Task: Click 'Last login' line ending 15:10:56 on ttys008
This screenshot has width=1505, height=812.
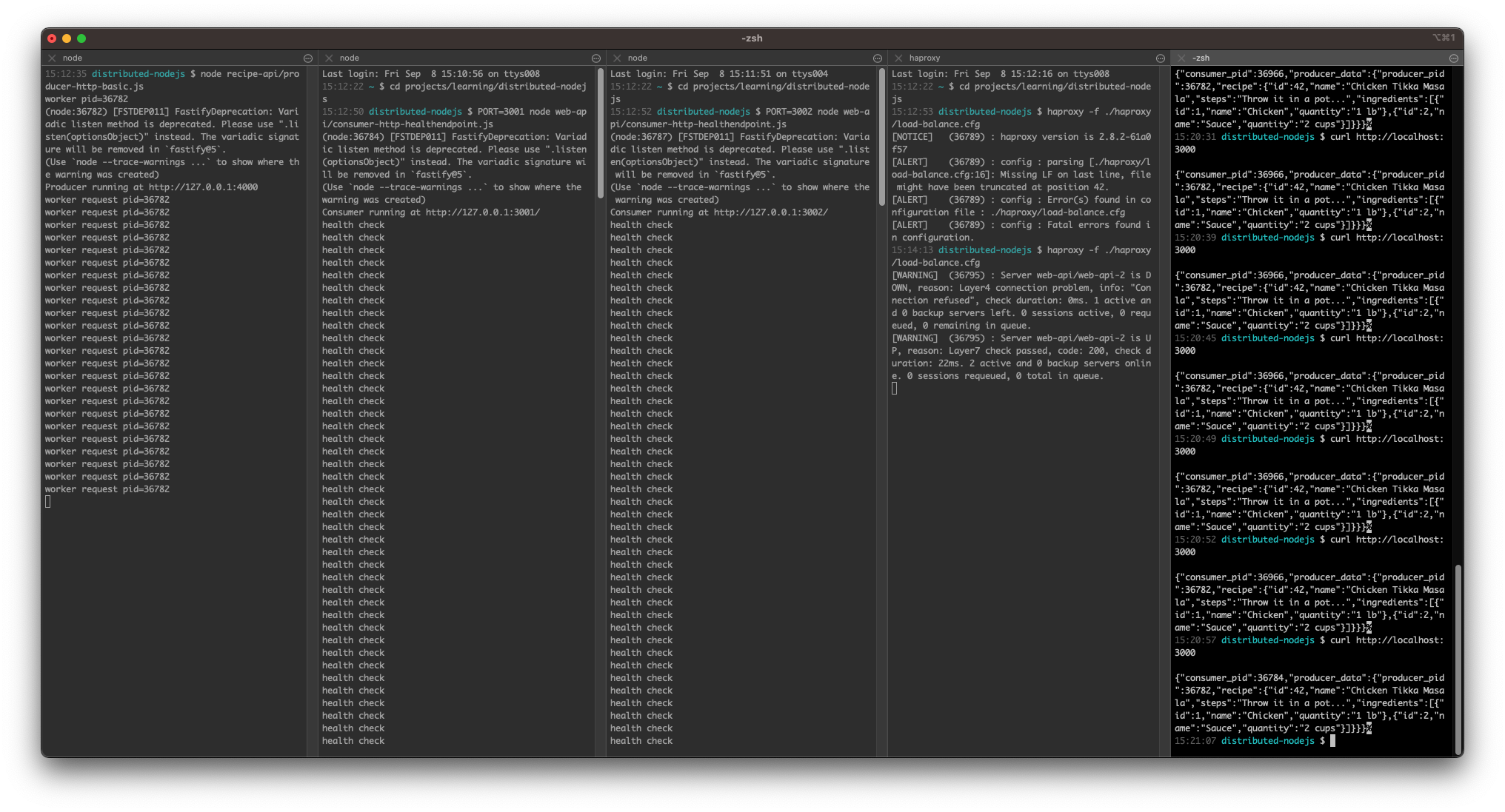Action: click(431, 73)
